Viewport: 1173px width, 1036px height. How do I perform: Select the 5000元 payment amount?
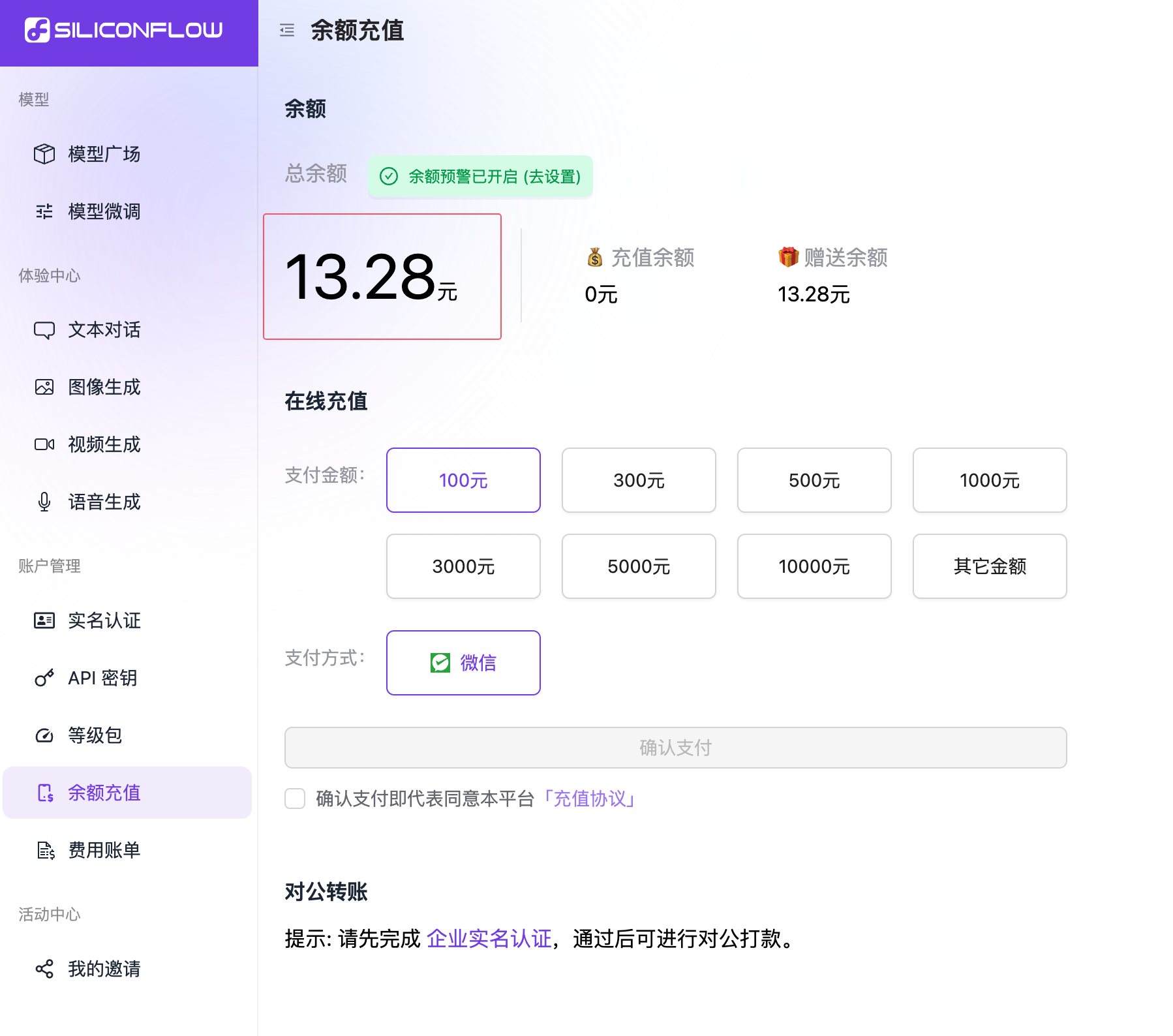pos(638,566)
